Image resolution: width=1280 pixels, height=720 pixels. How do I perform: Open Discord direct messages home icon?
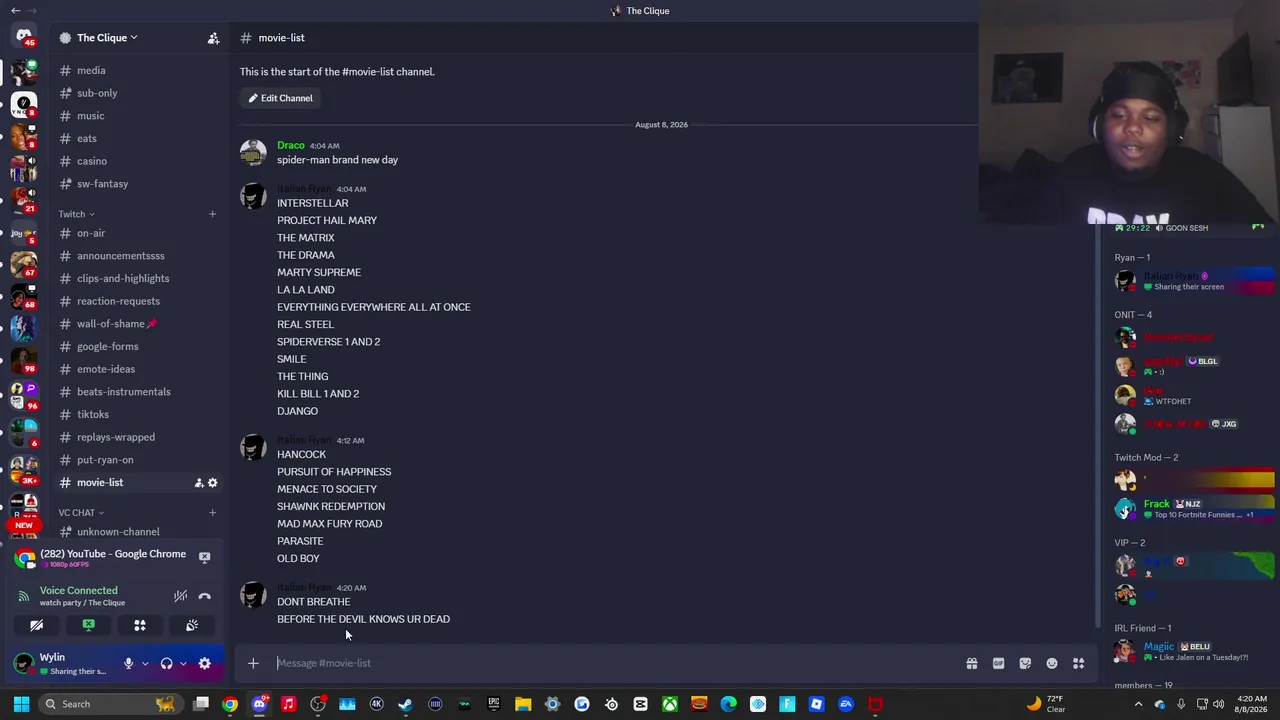coord(24,37)
